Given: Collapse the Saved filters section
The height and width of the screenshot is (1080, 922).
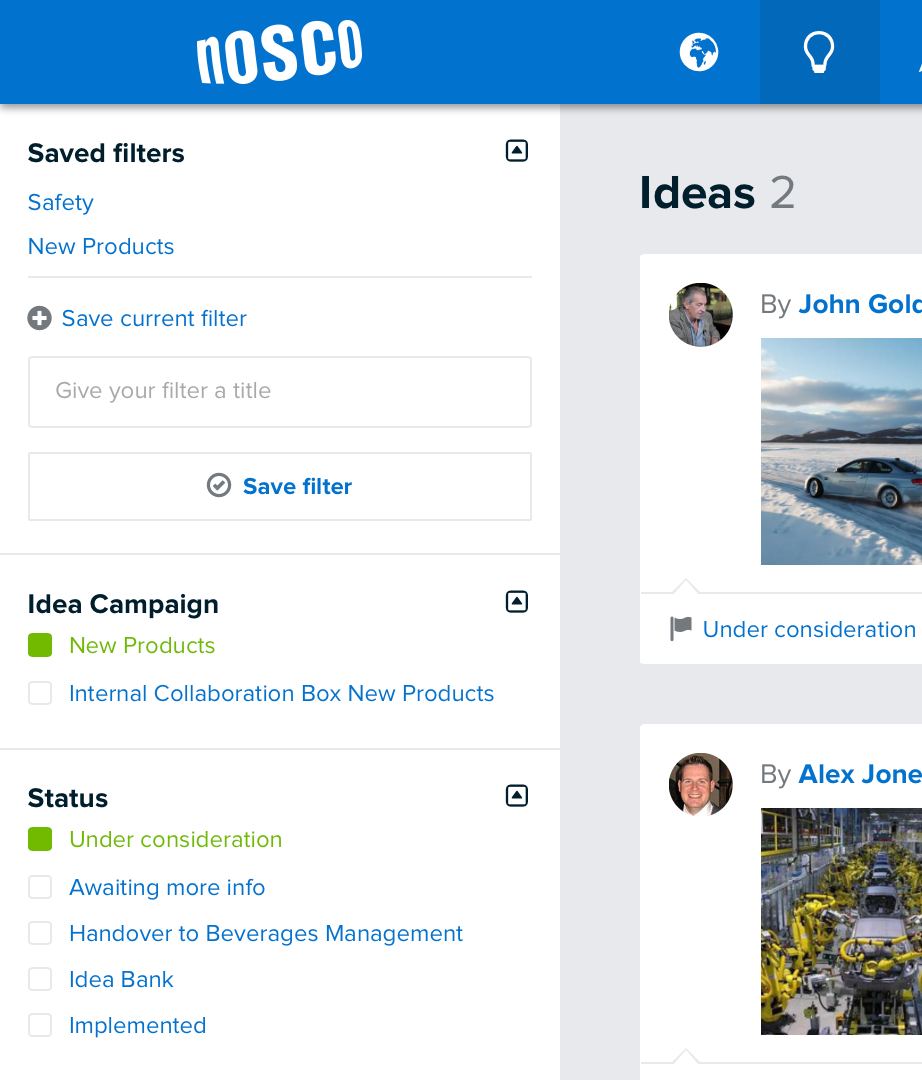Looking at the screenshot, I should click(516, 151).
